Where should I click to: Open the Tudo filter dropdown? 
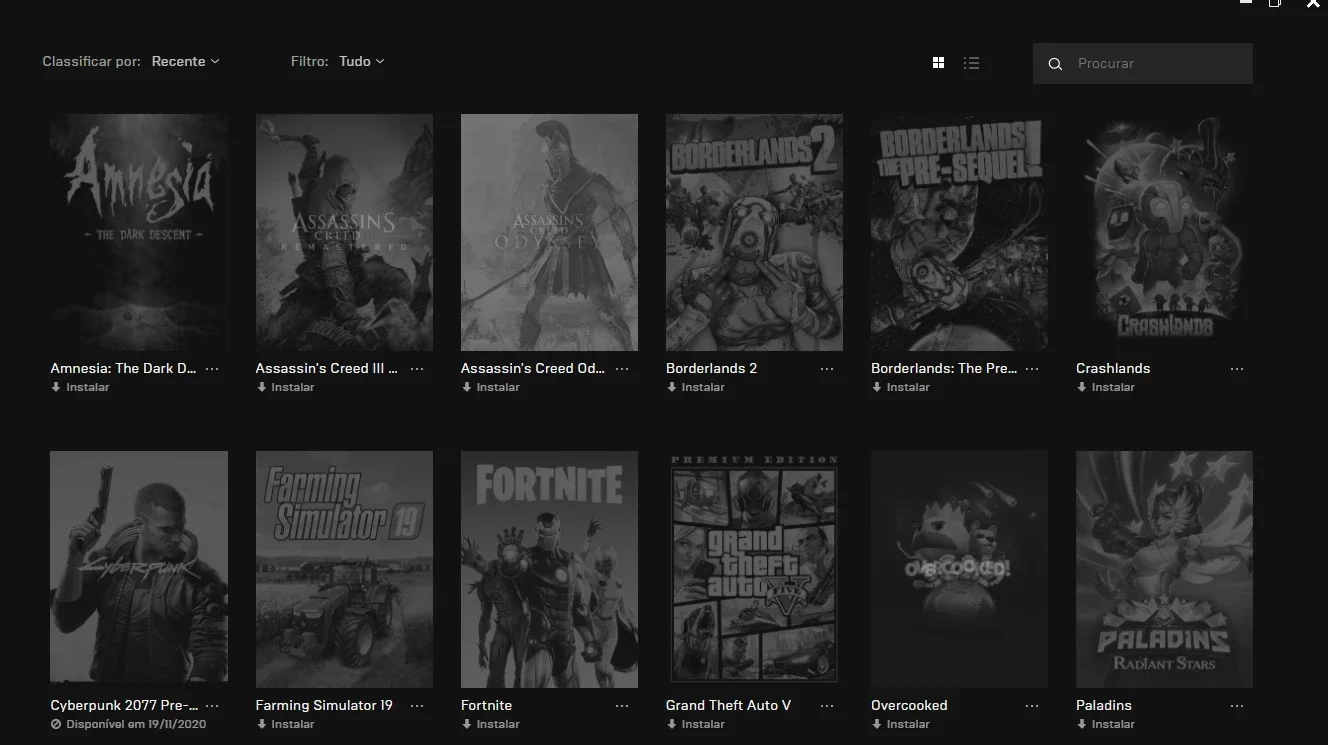(361, 62)
